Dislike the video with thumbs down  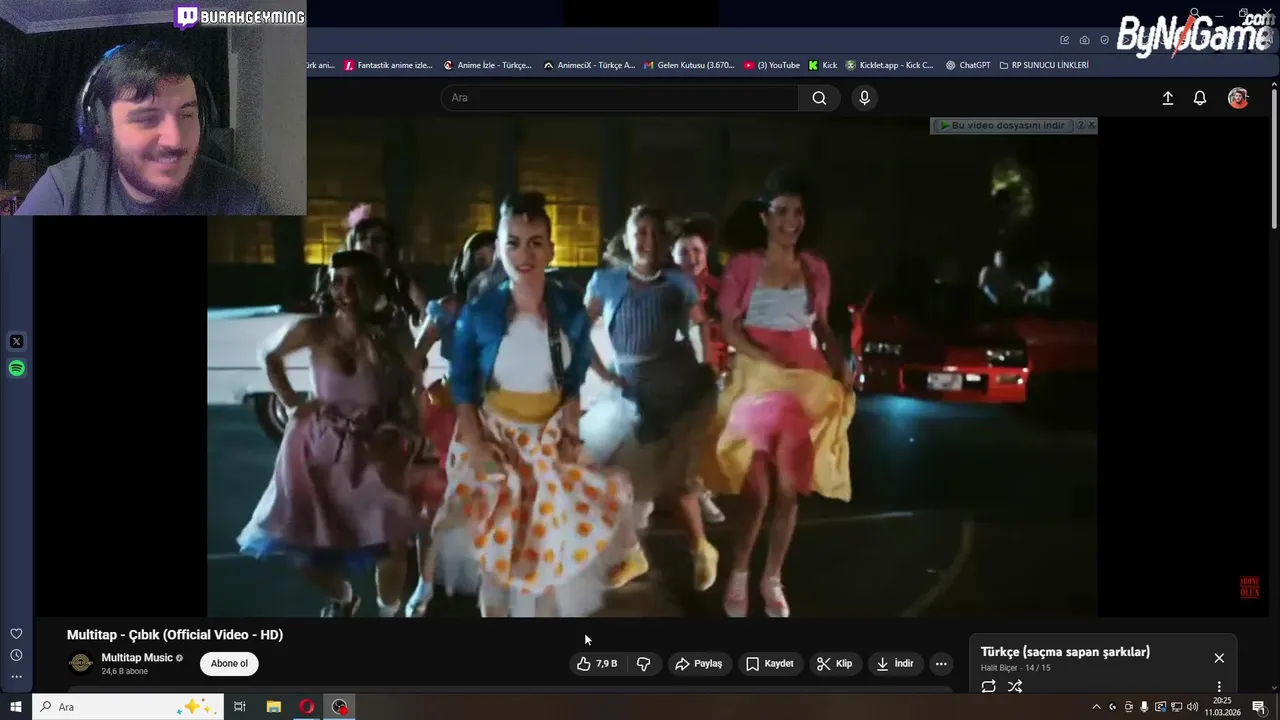pyautogui.click(x=644, y=664)
